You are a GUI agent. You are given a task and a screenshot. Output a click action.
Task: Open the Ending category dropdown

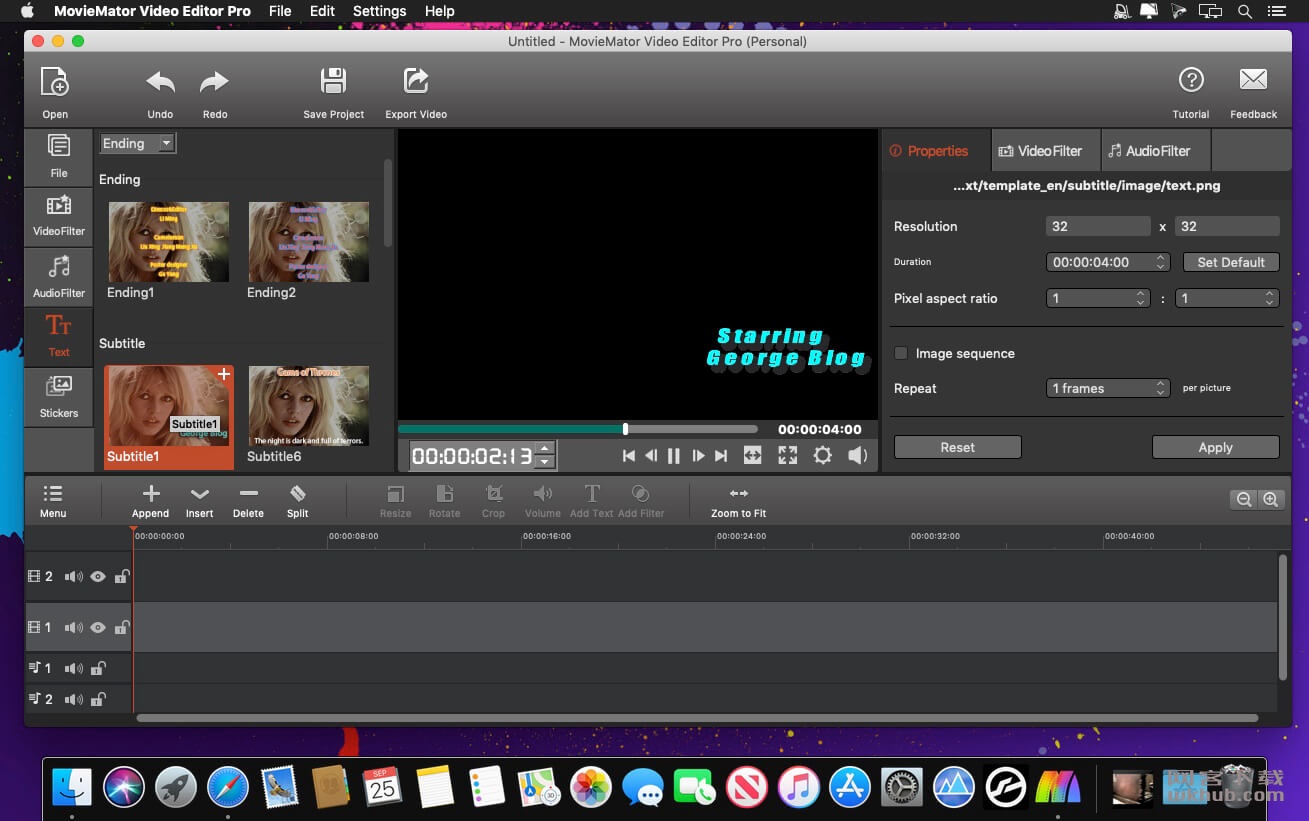(x=138, y=143)
